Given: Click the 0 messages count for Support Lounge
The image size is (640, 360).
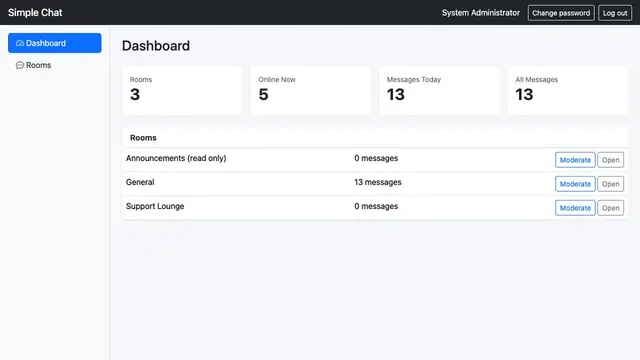Looking at the screenshot, I should tap(376, 207).
